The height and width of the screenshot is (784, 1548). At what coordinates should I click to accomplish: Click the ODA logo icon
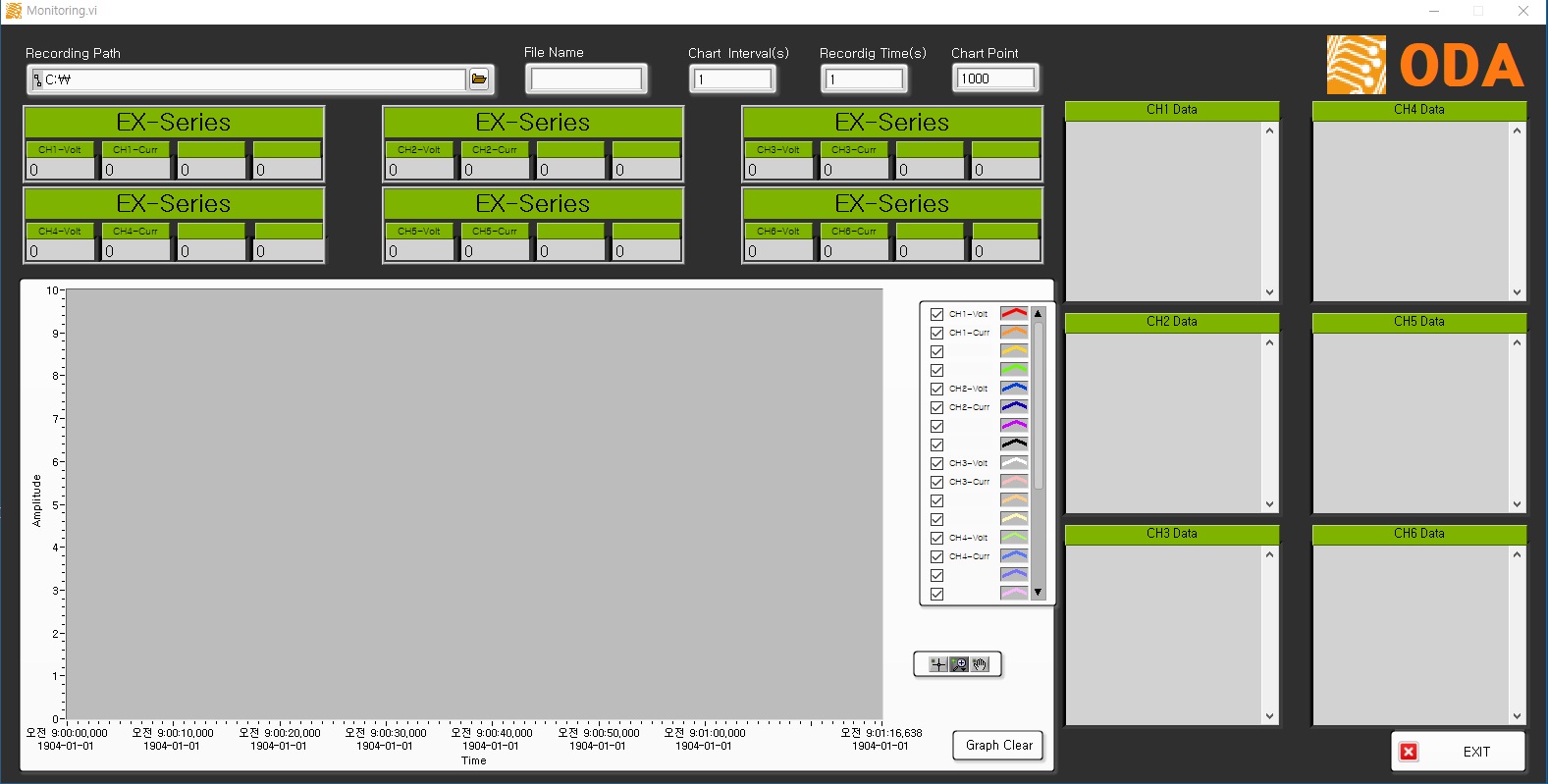[1356, 65]
